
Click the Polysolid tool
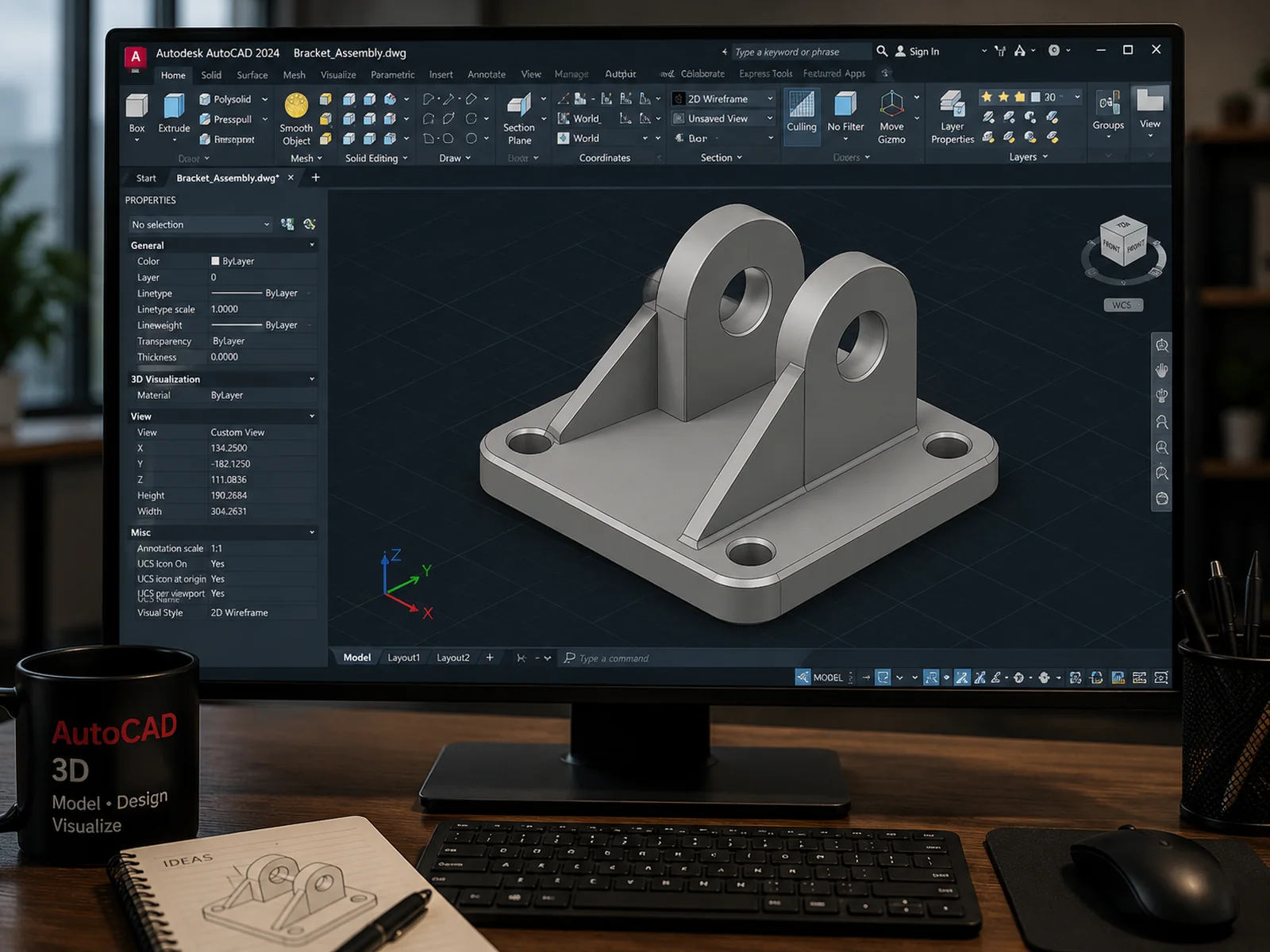coord(225,99)
